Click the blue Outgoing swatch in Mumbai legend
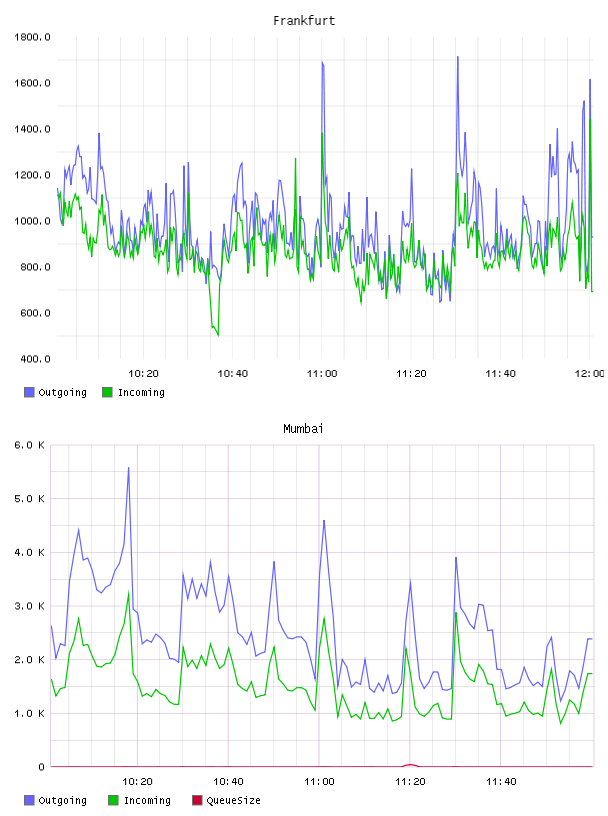This screenshot has width=608, height=816. coord(29,800)
